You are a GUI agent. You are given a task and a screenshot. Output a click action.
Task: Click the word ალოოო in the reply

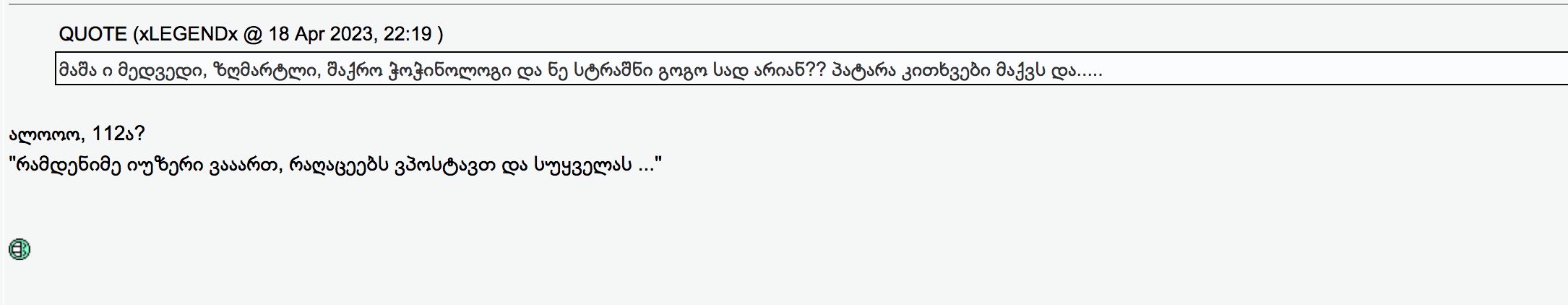tap(46, 134)
